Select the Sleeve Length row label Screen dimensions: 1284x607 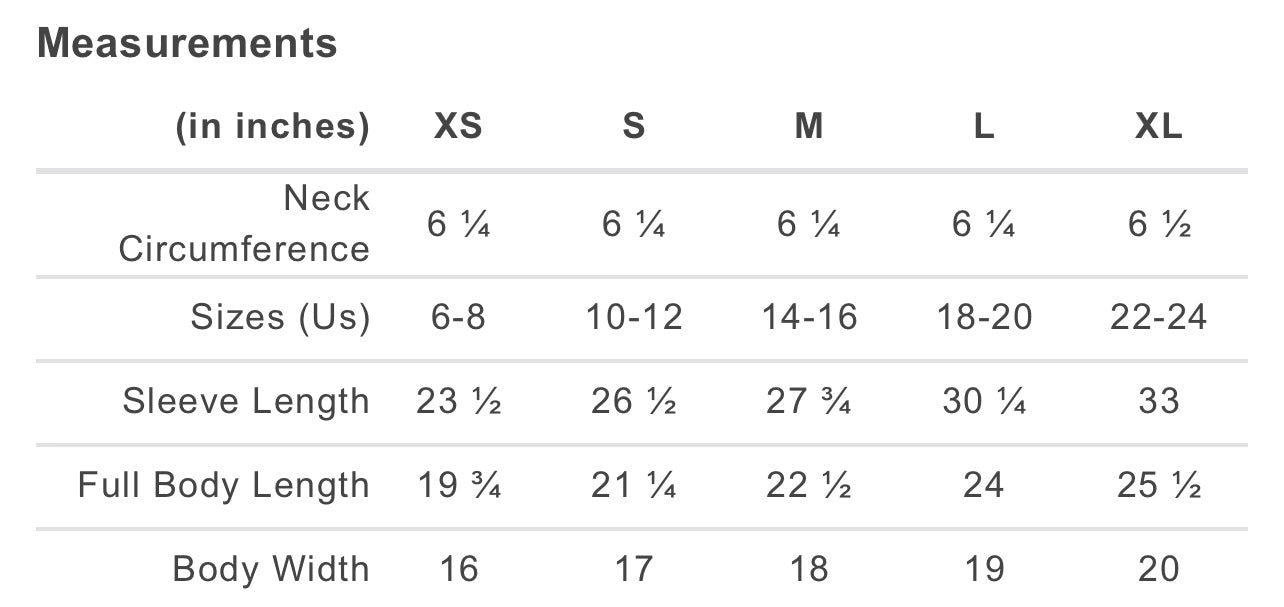click(246, 401)
